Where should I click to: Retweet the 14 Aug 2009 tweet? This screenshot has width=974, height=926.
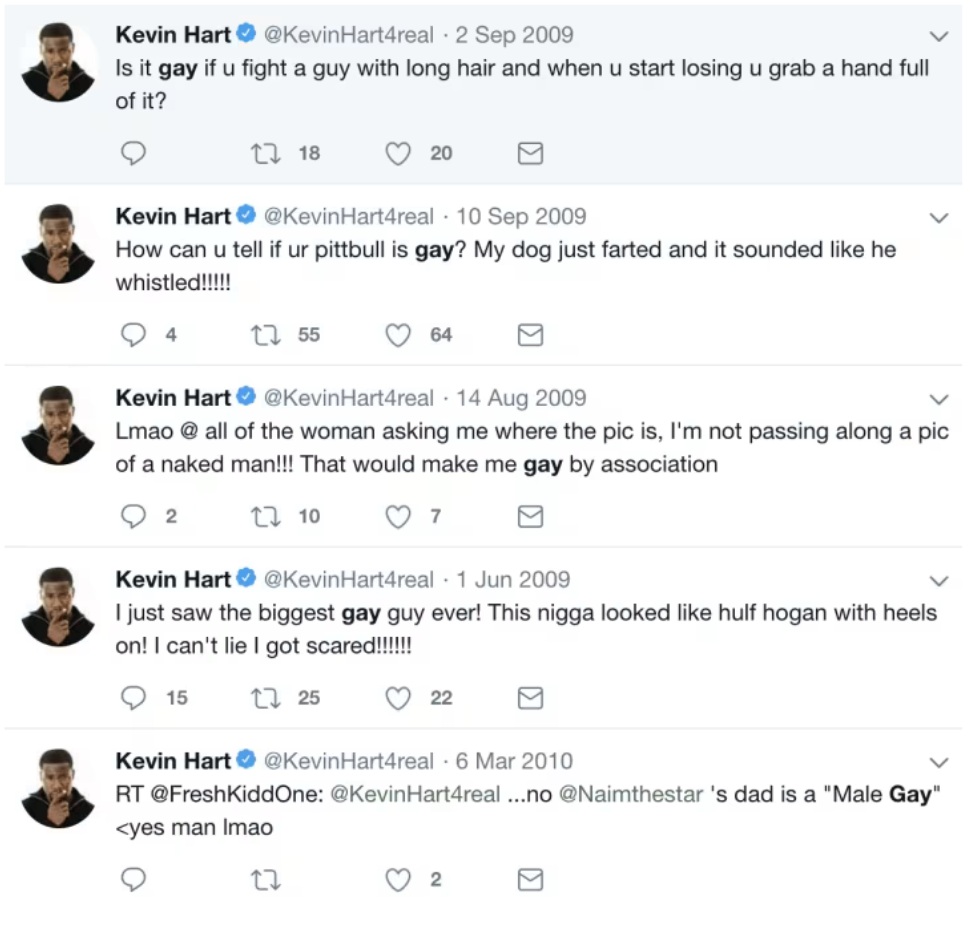pos(264,517)
